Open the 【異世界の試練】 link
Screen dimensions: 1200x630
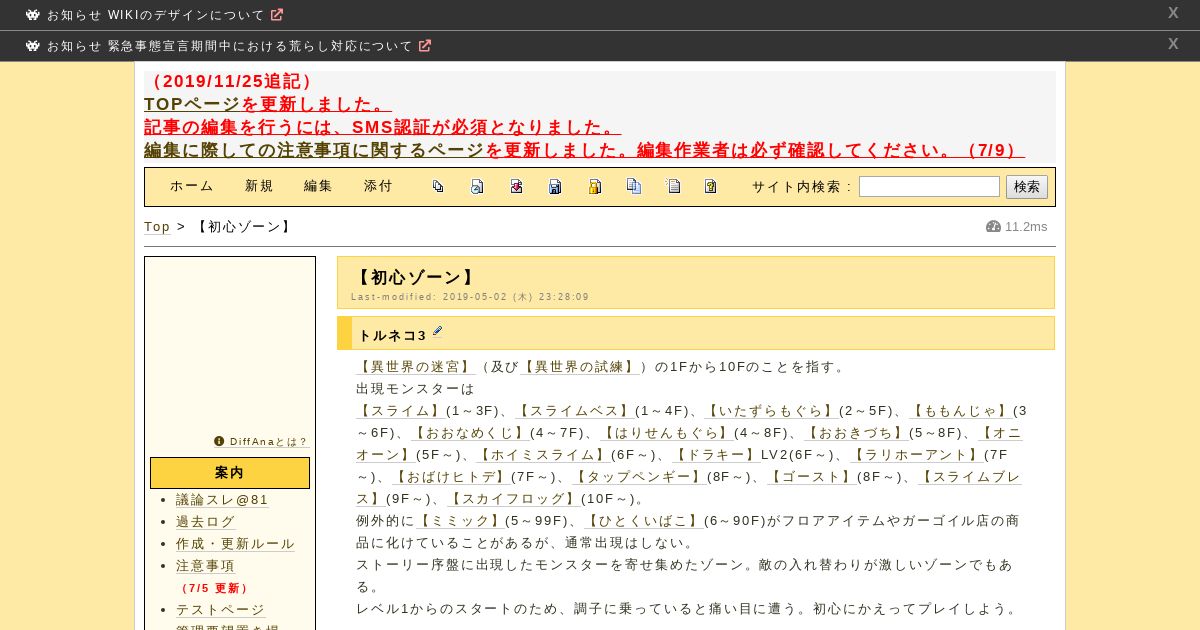coord(580,367)
